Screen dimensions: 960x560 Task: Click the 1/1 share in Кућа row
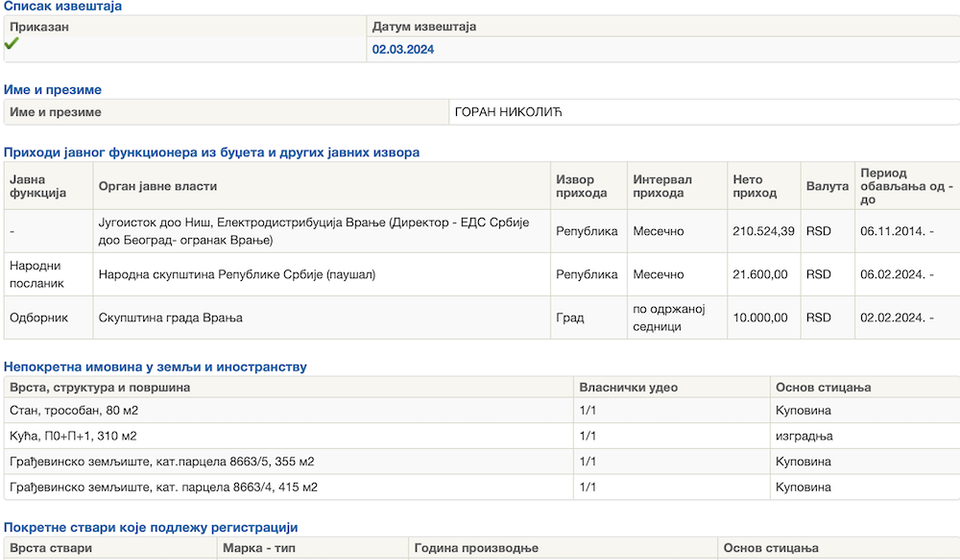[672, 436]
